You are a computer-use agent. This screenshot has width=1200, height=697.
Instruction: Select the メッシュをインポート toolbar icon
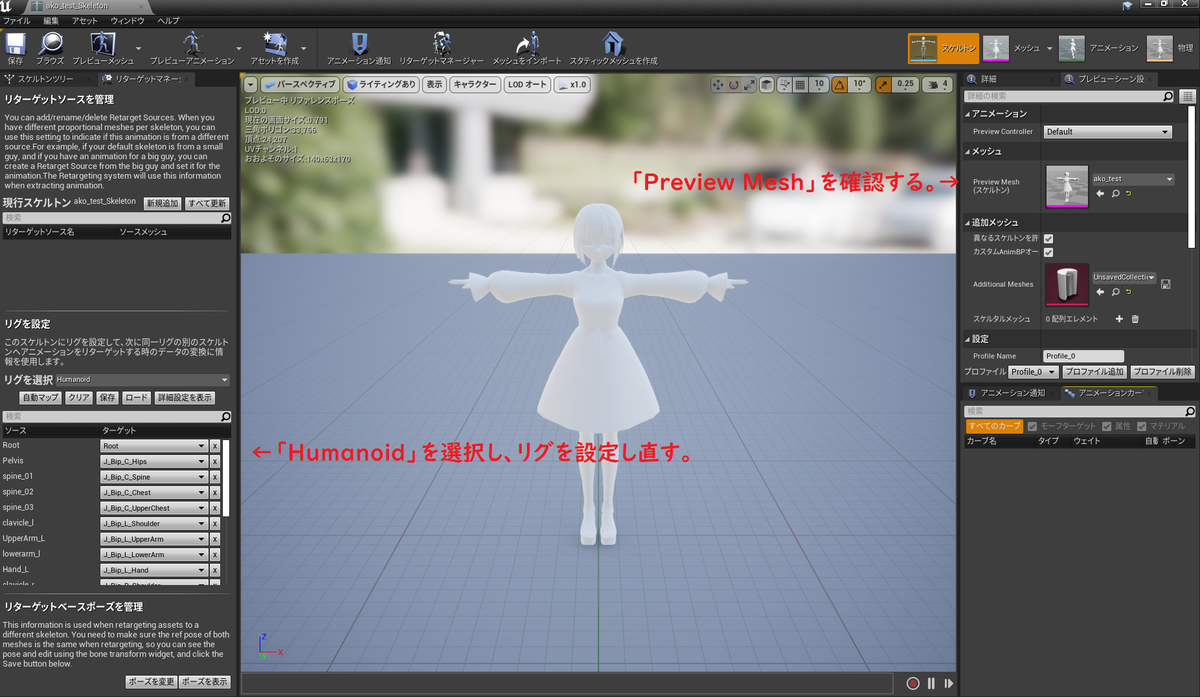tap(528, 47)
